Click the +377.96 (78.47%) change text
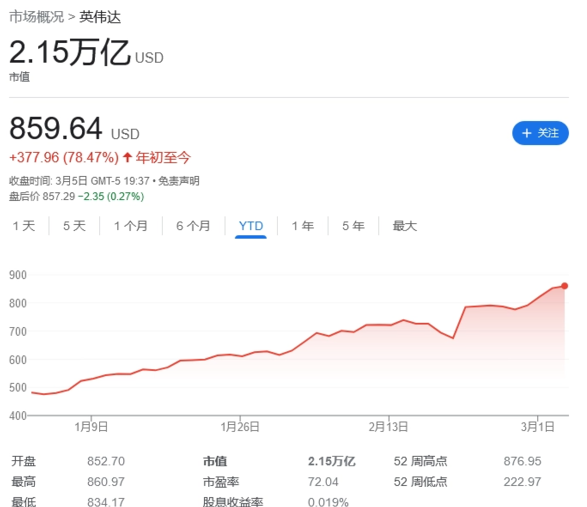This screenshot has height=507, width=587. click(x=64, y=157)
